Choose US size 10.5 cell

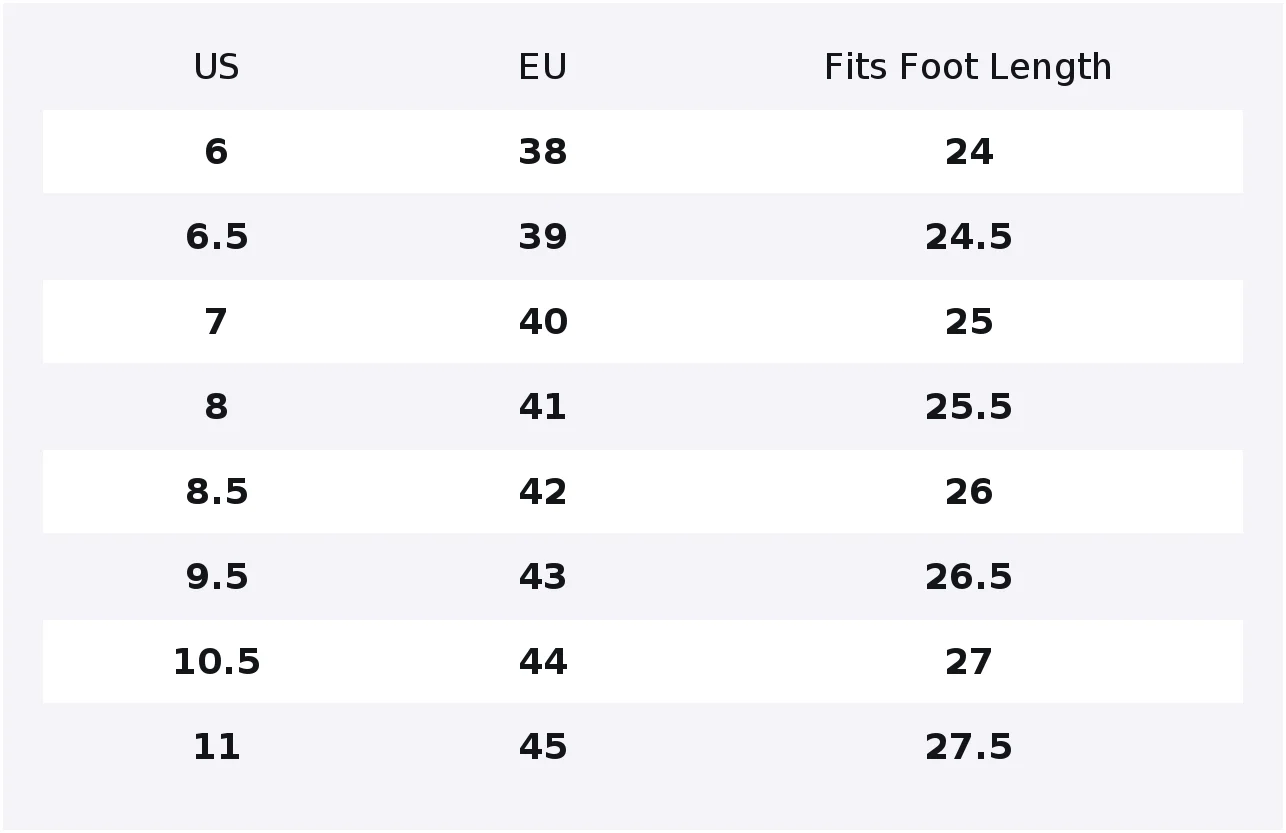click(x=216, y=662)
